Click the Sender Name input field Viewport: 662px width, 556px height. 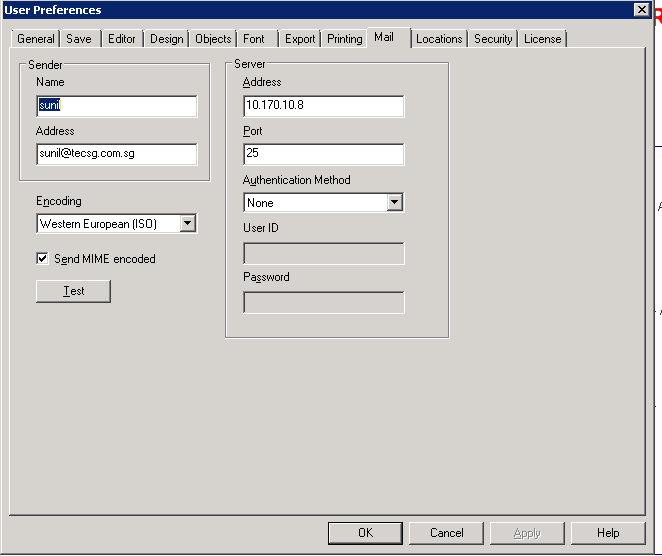point(117,106)
